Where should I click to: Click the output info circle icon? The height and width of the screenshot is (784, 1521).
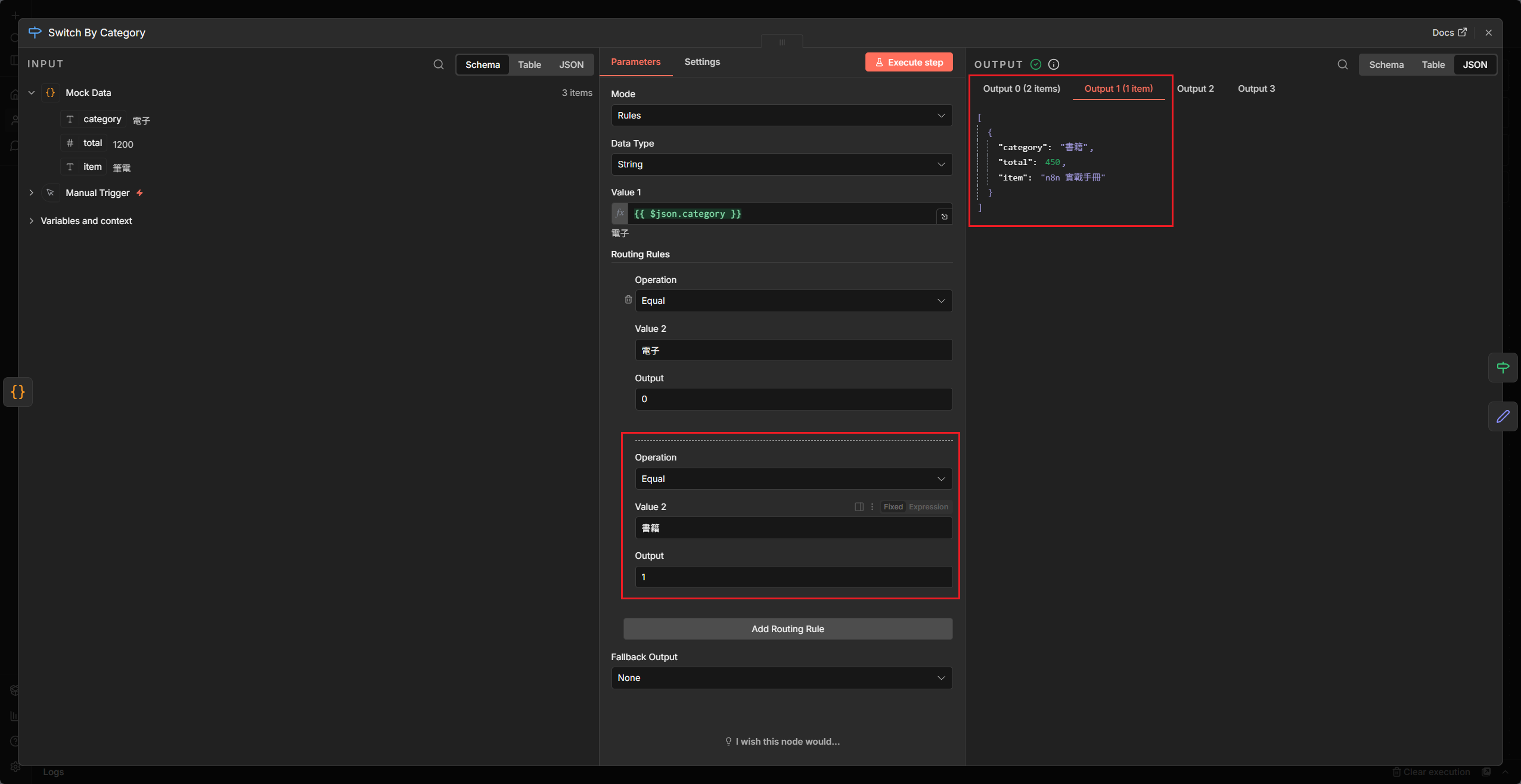(1053, 64)
